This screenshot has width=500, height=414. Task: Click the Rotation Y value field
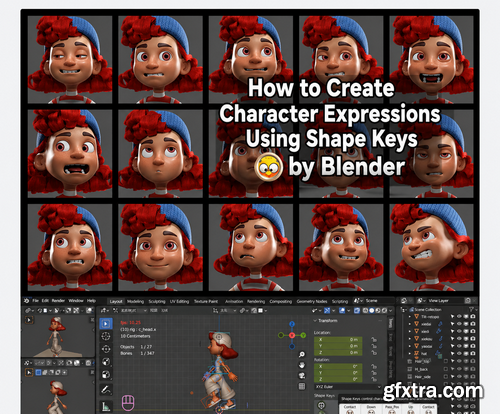[338, 373]
